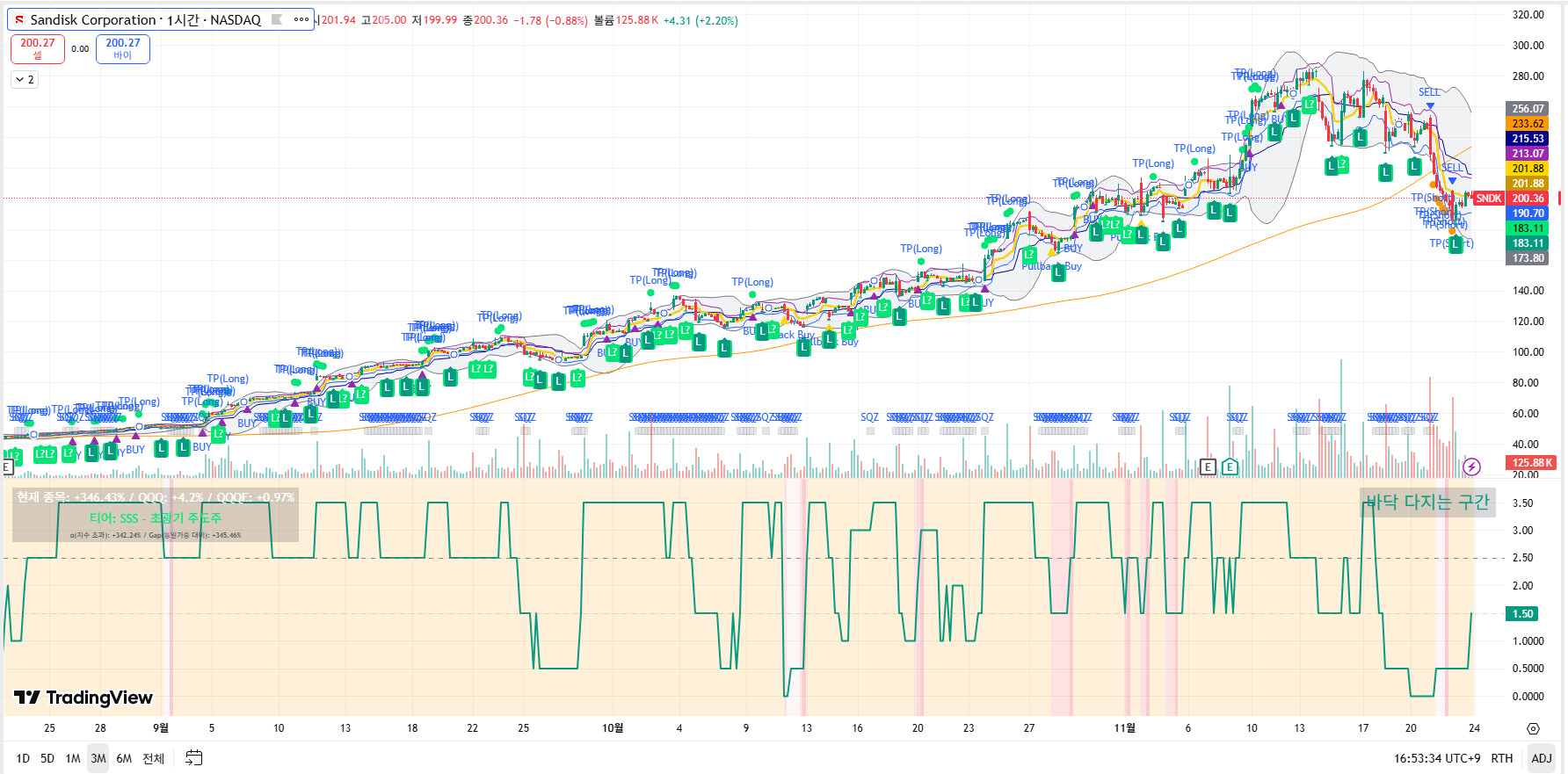Click the Sandisk logo symbol icon
This screenshot has height=774, width=1568.
point(19,20)
